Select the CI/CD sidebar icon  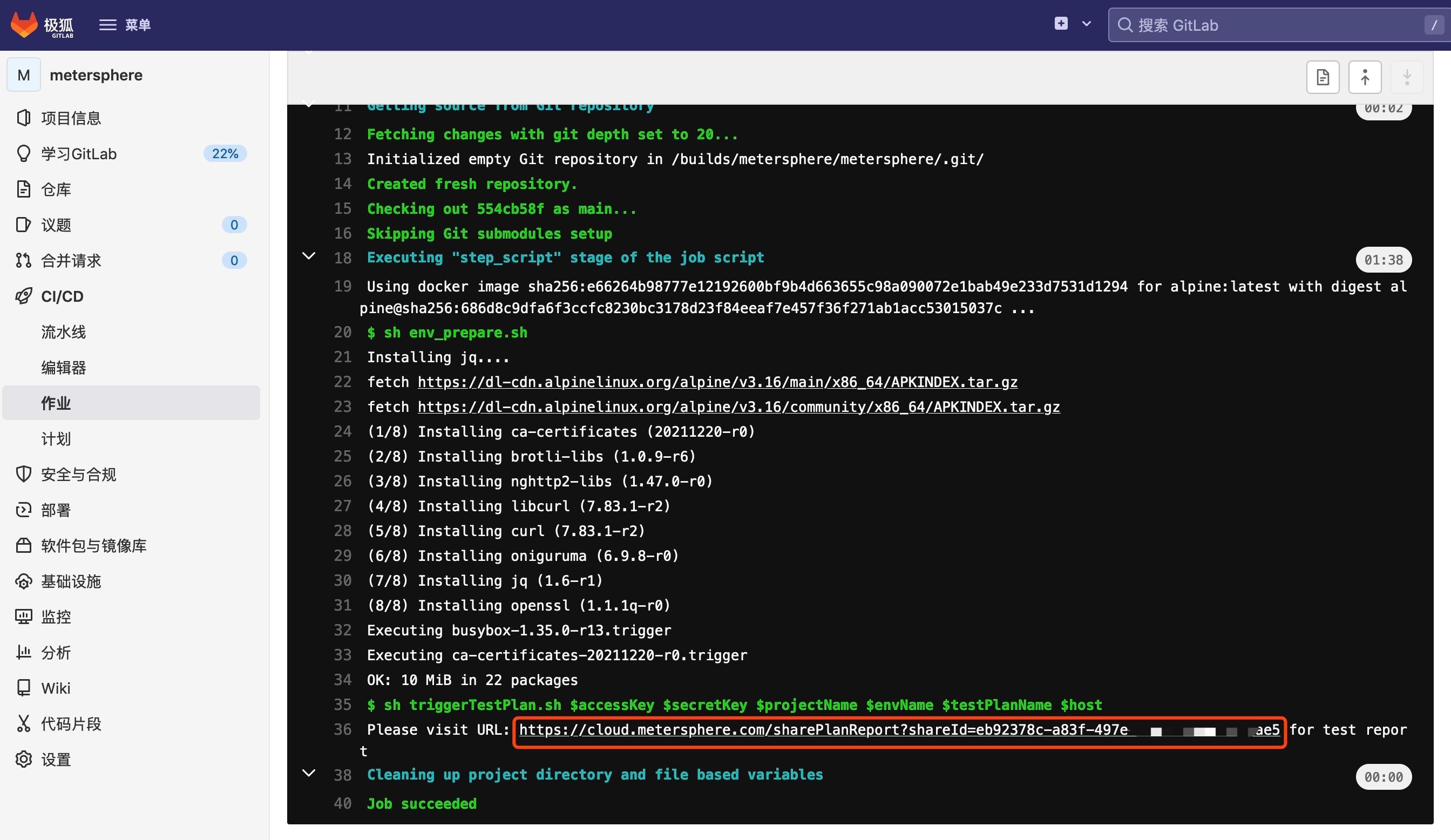(x=24, y=295)
